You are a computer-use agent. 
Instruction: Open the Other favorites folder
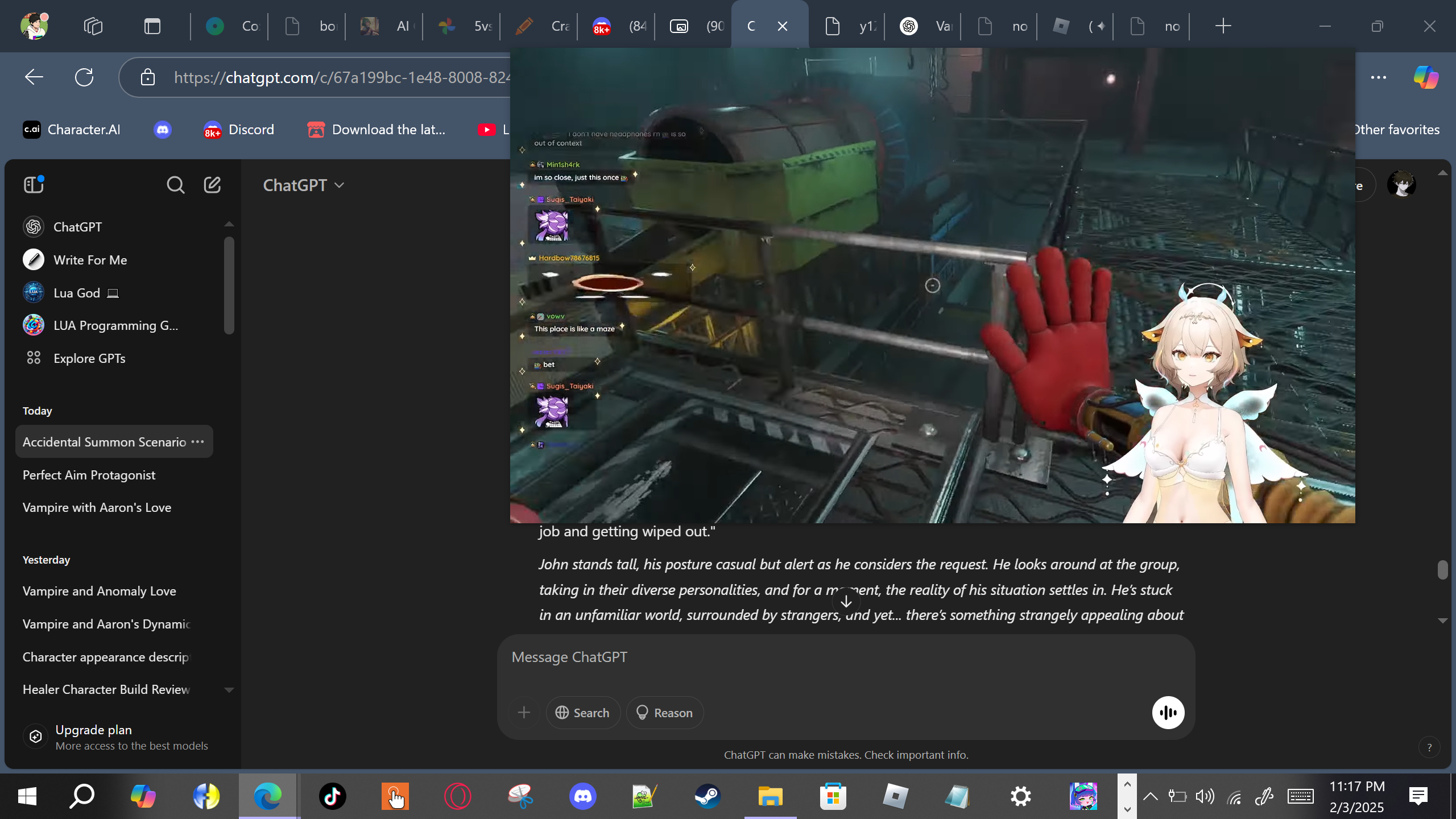(x=1397, y=130)
